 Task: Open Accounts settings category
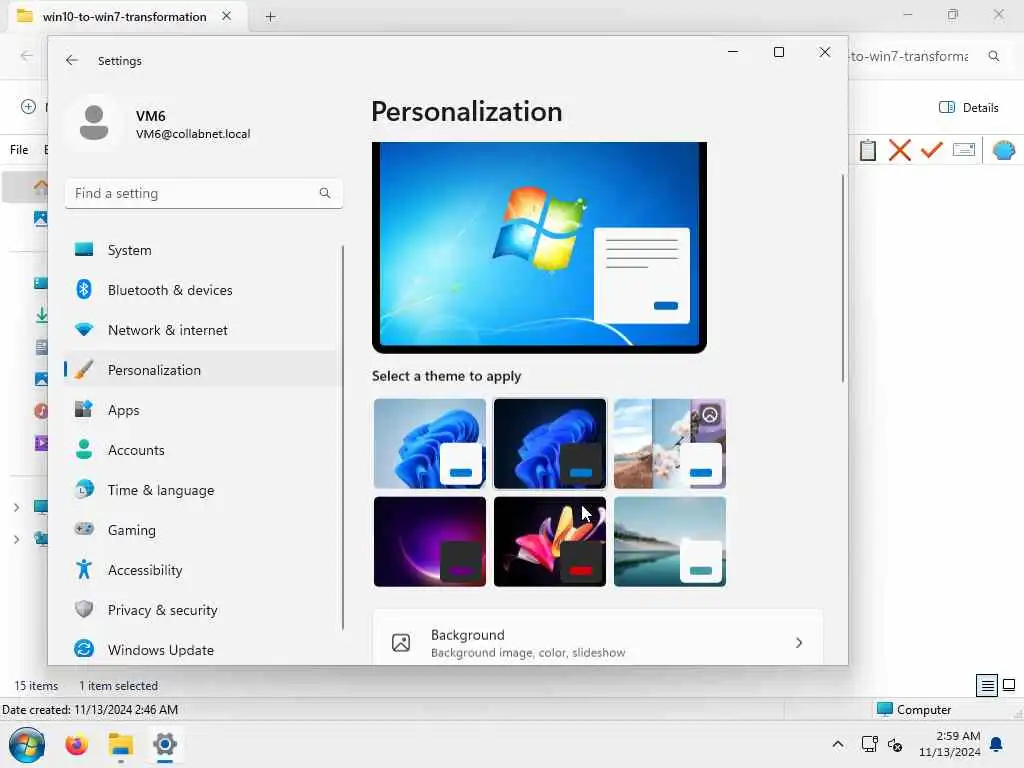point(202,450)
